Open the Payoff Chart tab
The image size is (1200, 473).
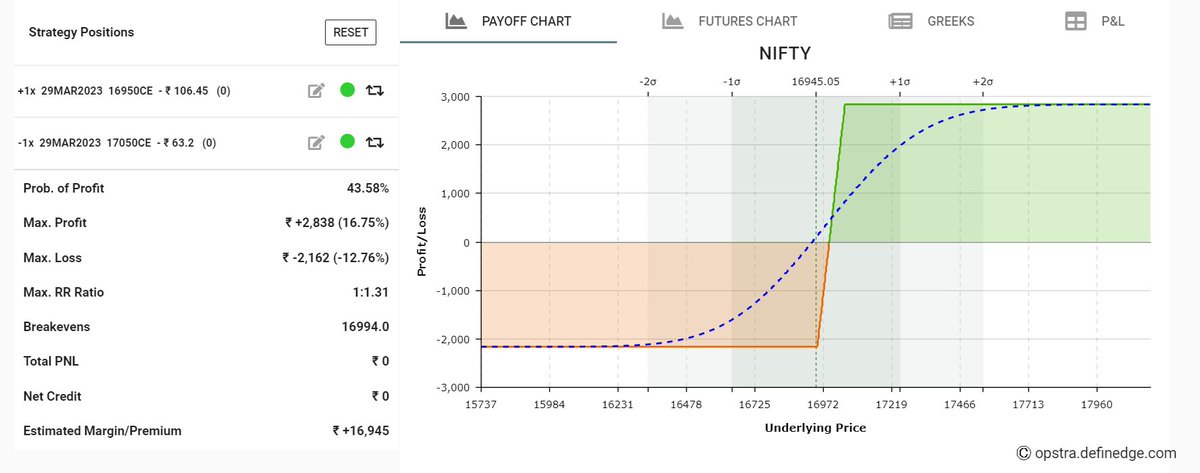tap(508, 21)
